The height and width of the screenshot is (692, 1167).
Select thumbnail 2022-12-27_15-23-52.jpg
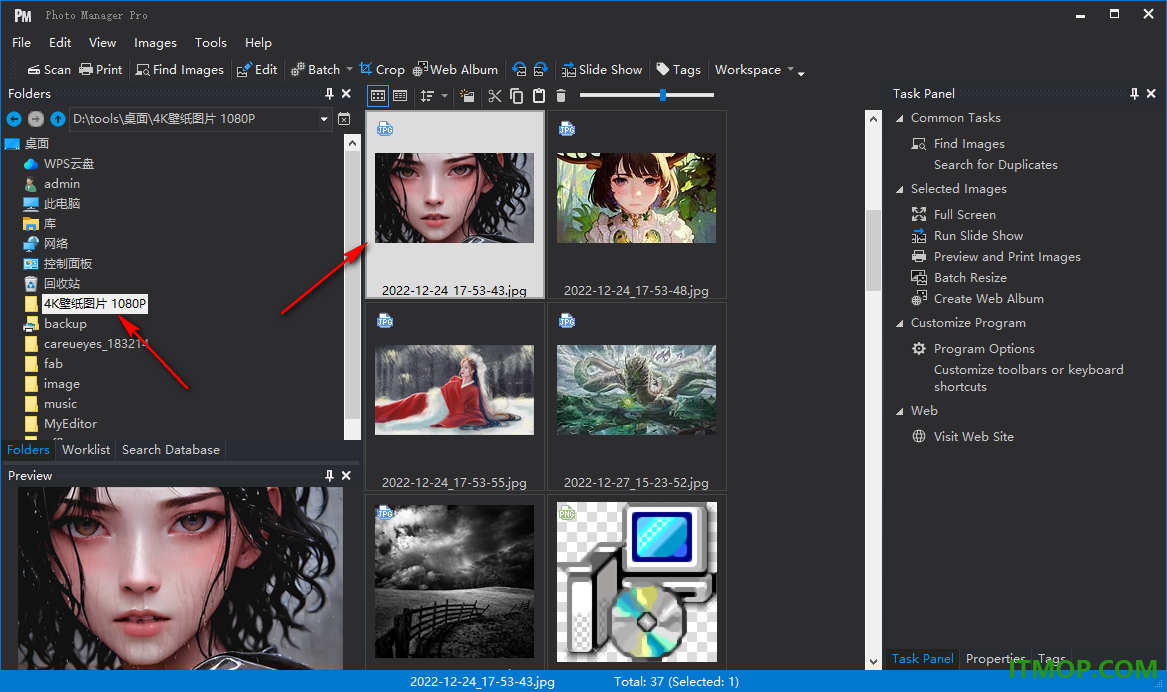(x=636, y=397)
